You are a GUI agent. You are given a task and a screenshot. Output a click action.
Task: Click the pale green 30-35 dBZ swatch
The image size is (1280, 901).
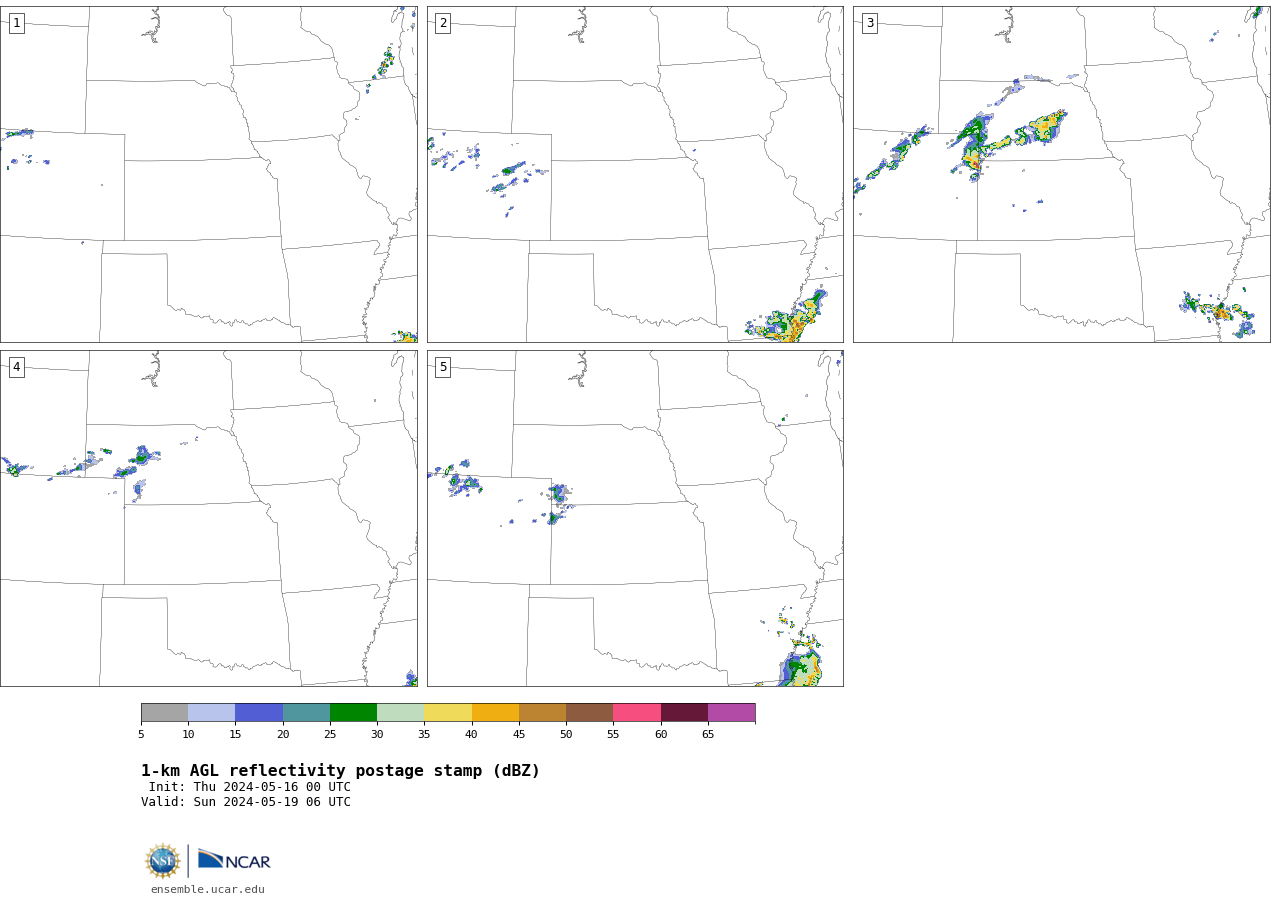click(x=400, y=712)
